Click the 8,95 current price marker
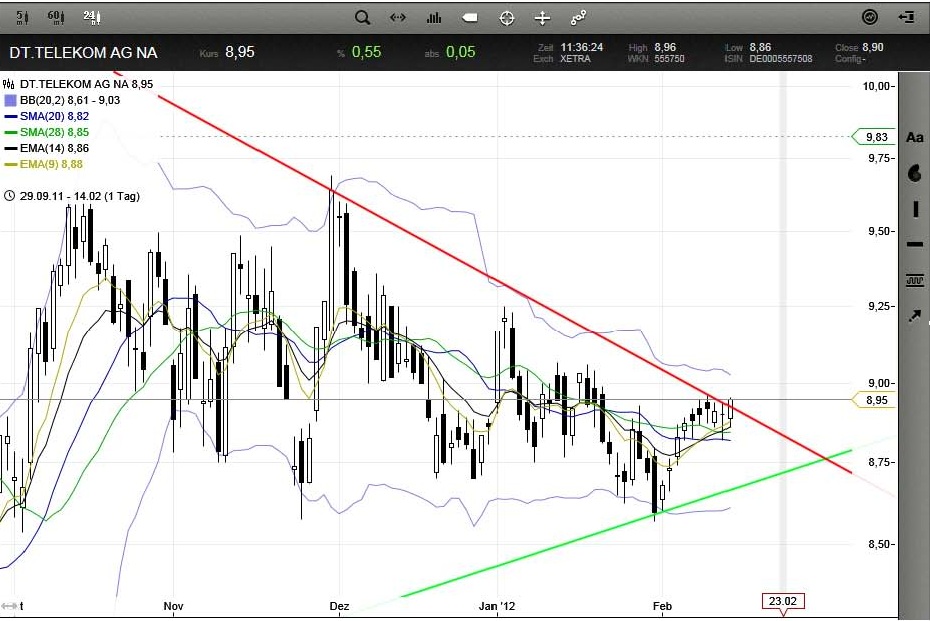Image resolution: width=930 pixels, height=621 pixels. (x=872, y=400)
